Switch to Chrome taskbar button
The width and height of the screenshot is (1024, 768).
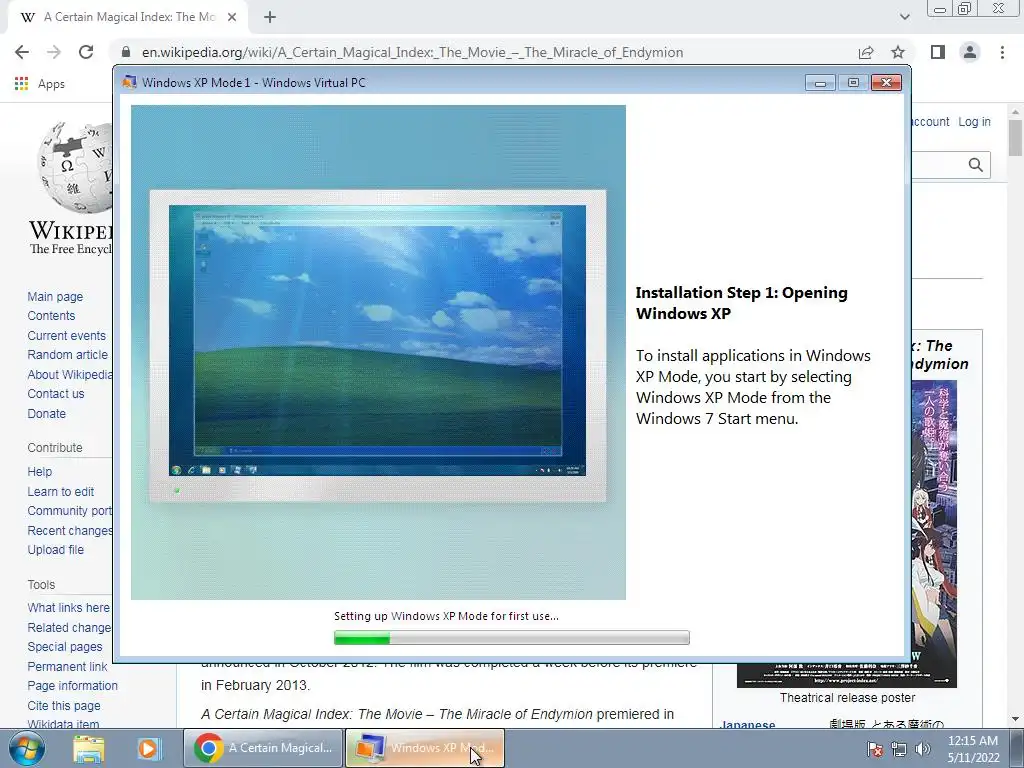(263, 748)
